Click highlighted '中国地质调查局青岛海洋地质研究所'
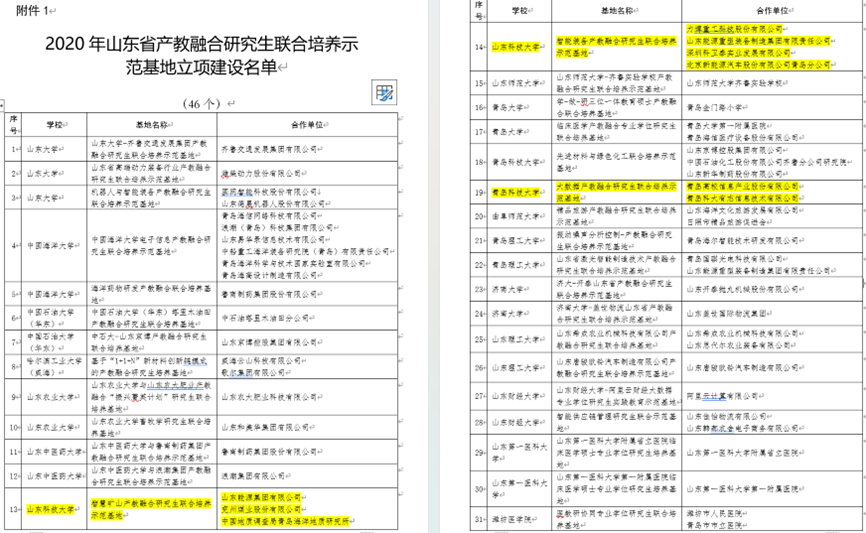This screenshot has height=533, width=866. point(285,521)
